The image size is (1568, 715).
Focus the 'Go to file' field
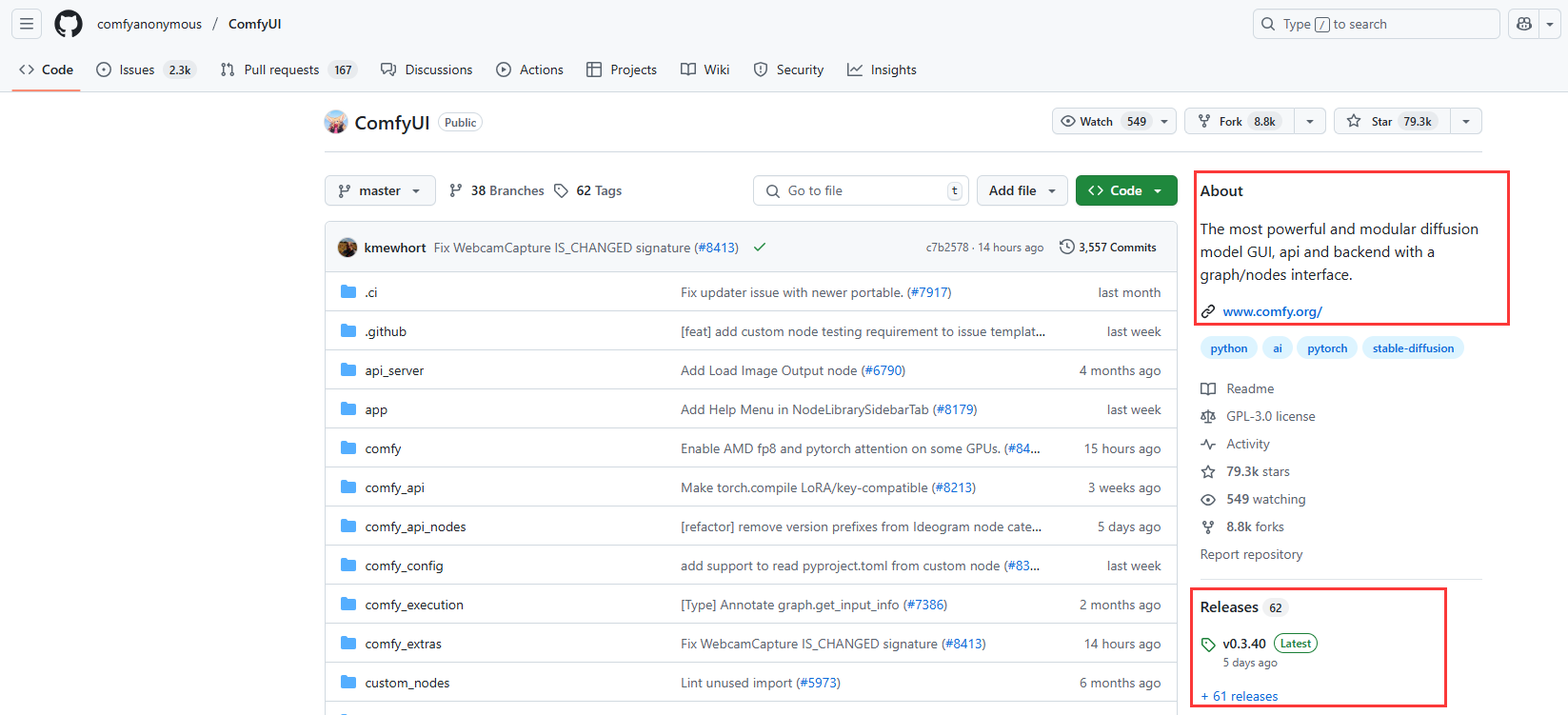point(861,190)
